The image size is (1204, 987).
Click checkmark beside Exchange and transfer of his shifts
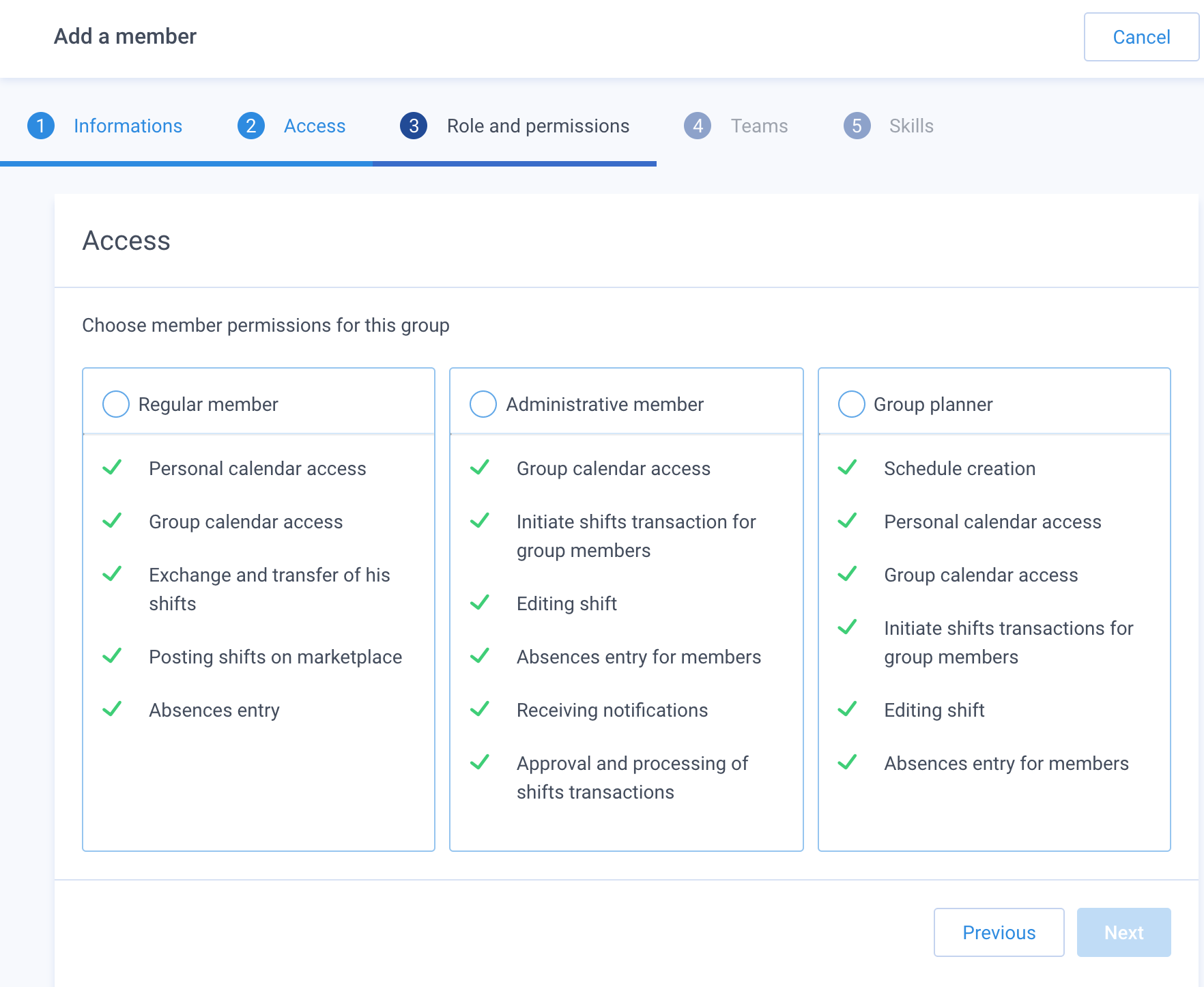click(x=112, y=574)
